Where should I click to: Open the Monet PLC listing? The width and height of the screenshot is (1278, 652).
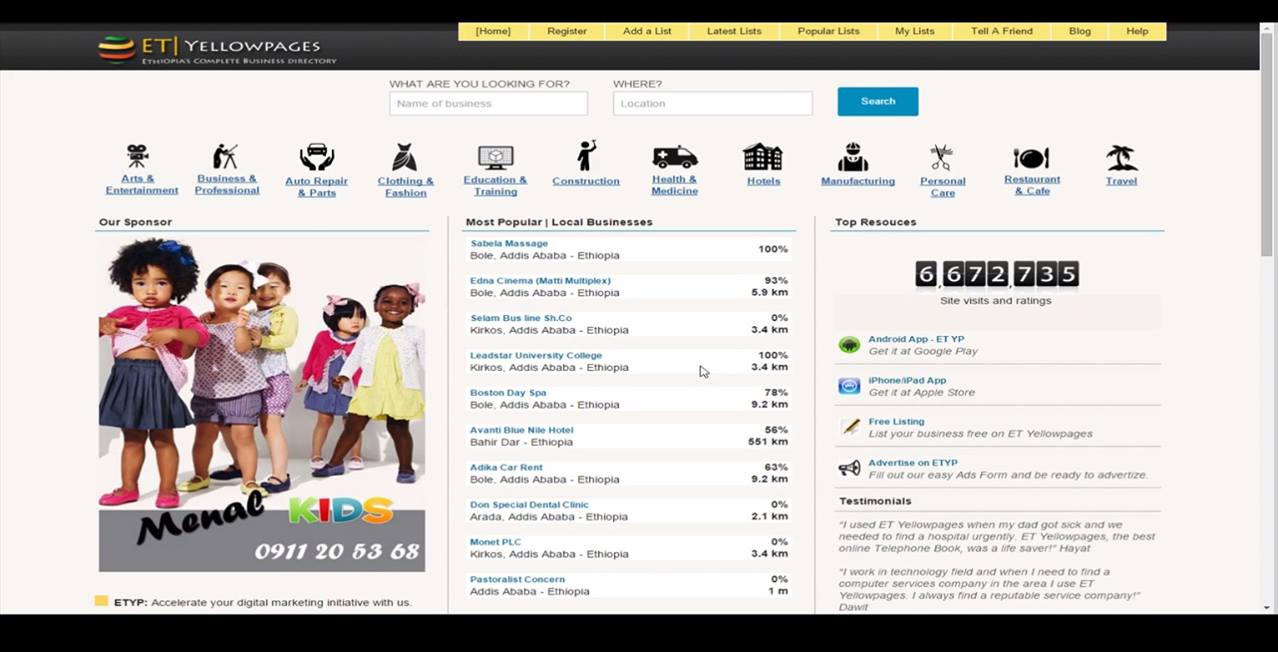[x=496, y=542]
